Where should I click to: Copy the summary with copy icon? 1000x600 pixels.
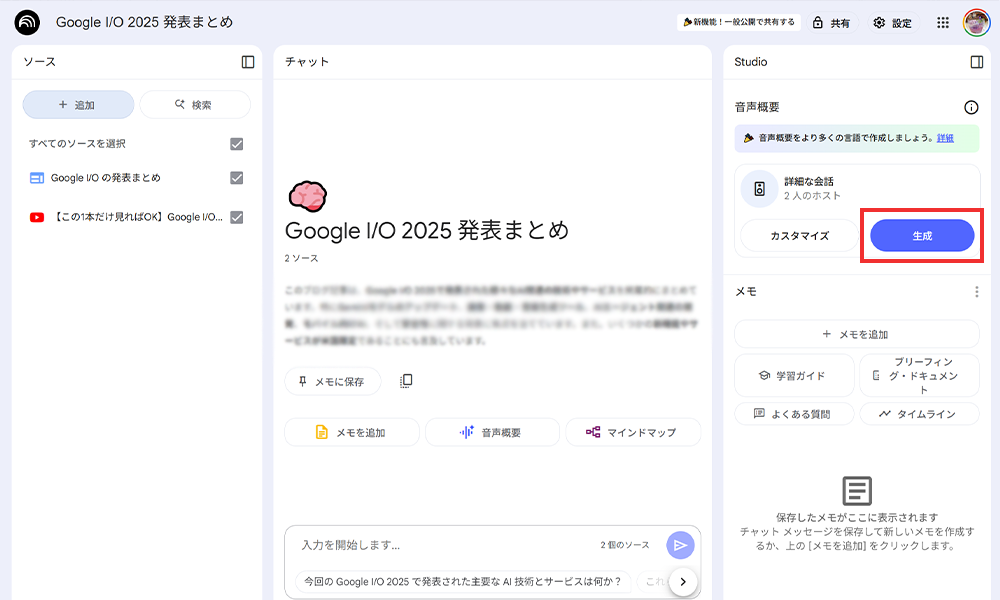(x=406, y=381)
